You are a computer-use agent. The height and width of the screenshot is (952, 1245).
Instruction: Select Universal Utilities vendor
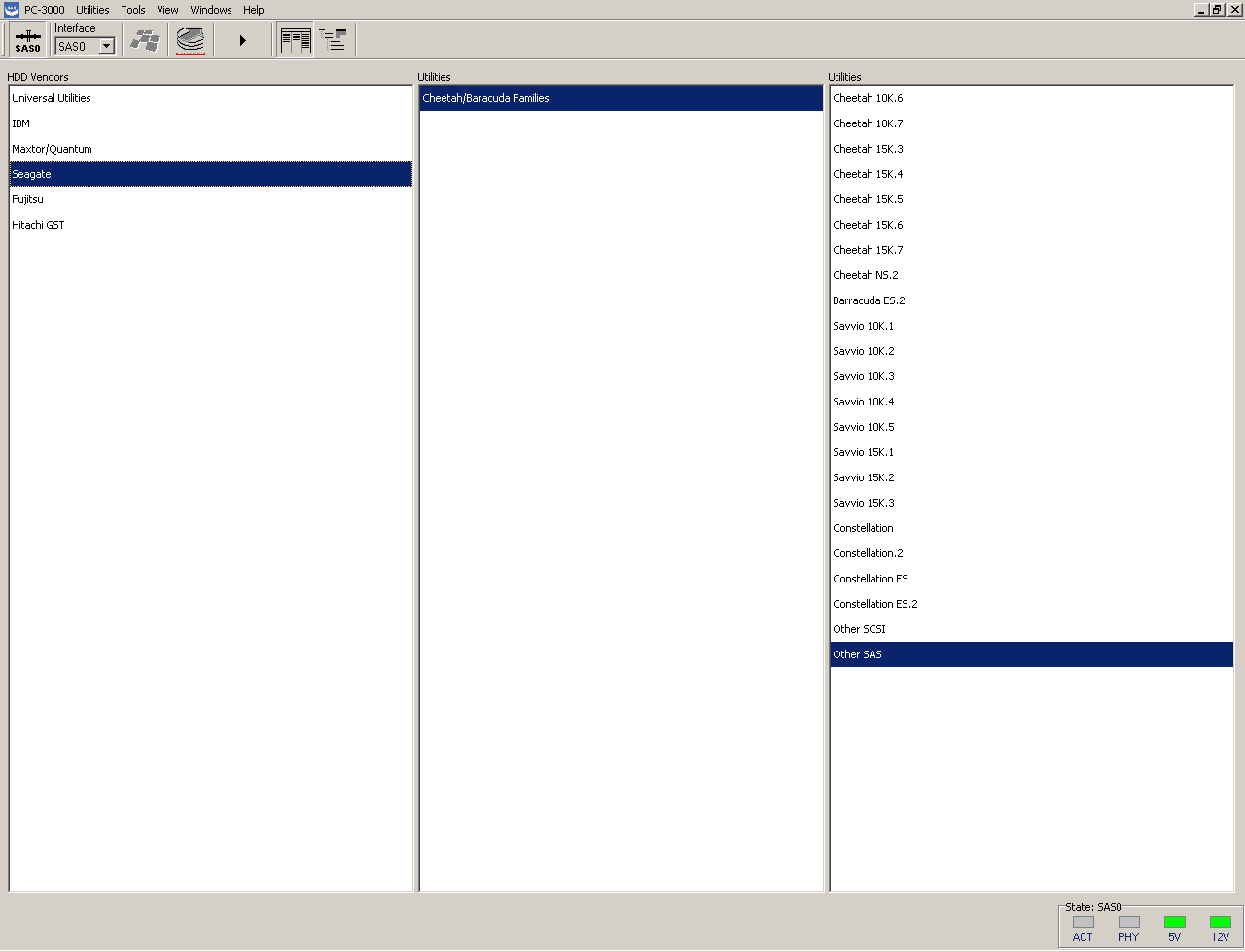(211, 98)
